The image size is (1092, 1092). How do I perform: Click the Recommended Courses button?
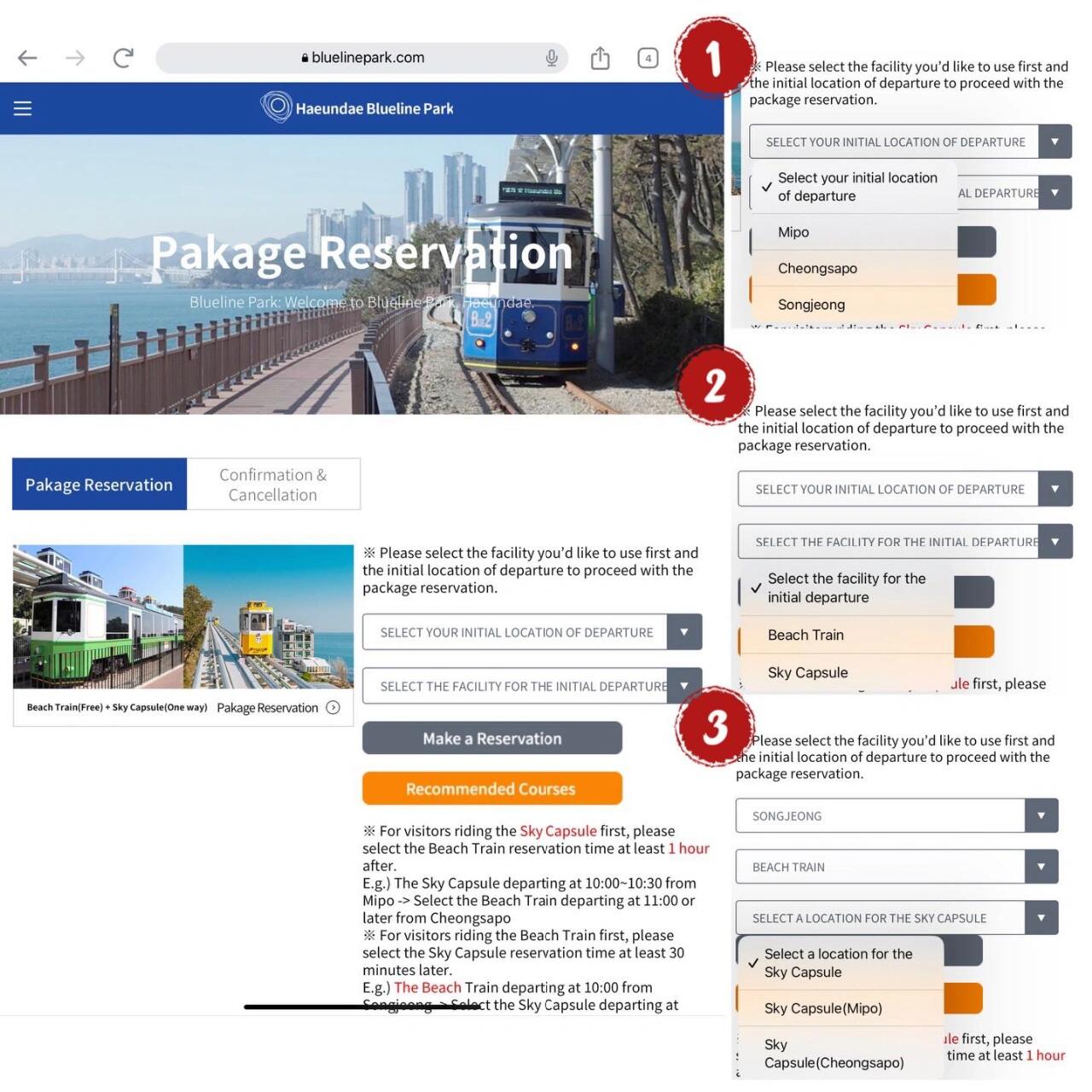[492, 788]
